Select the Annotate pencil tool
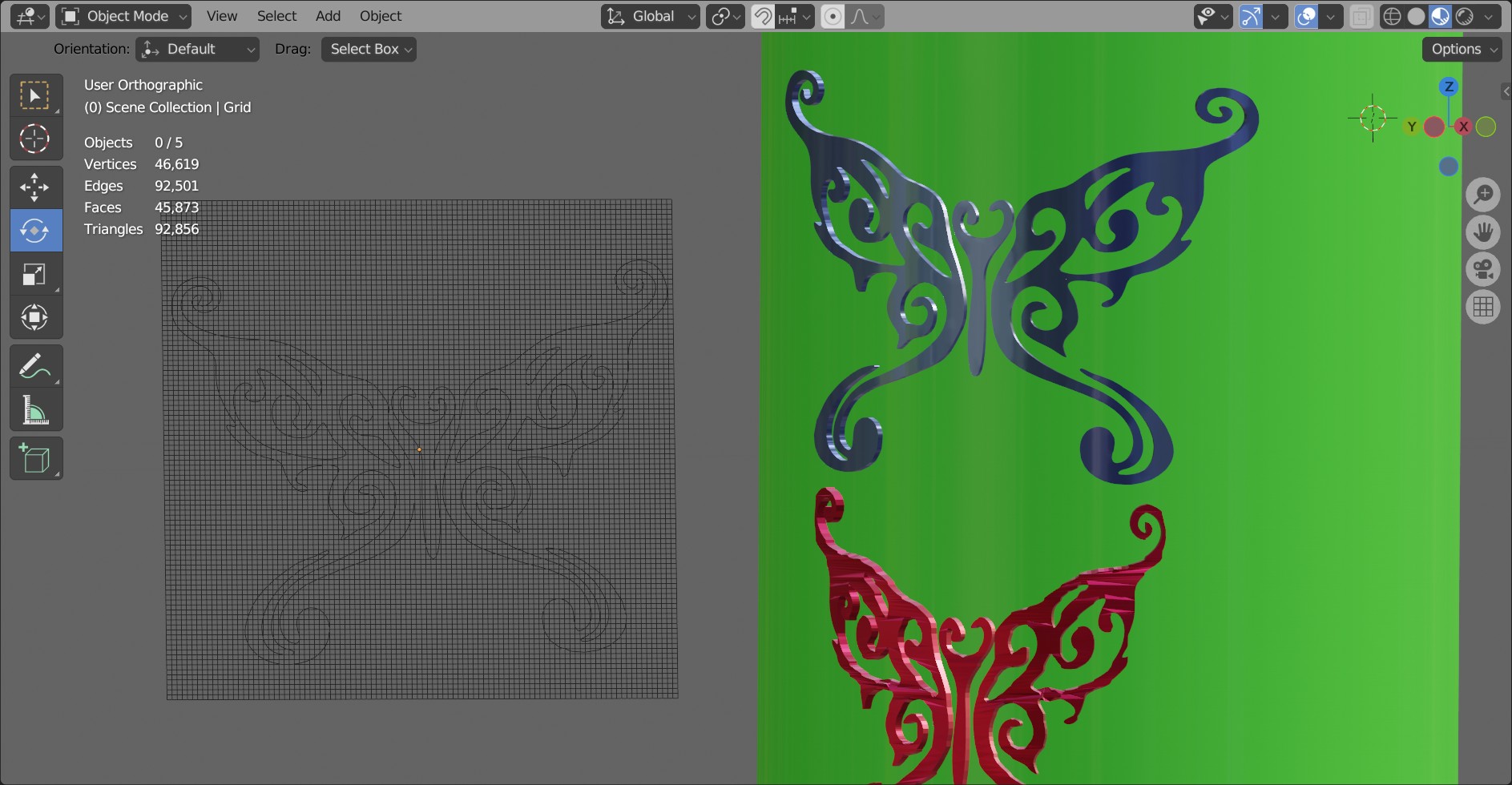Viewport: 1512px width, 785px height. tap(35, 366)
